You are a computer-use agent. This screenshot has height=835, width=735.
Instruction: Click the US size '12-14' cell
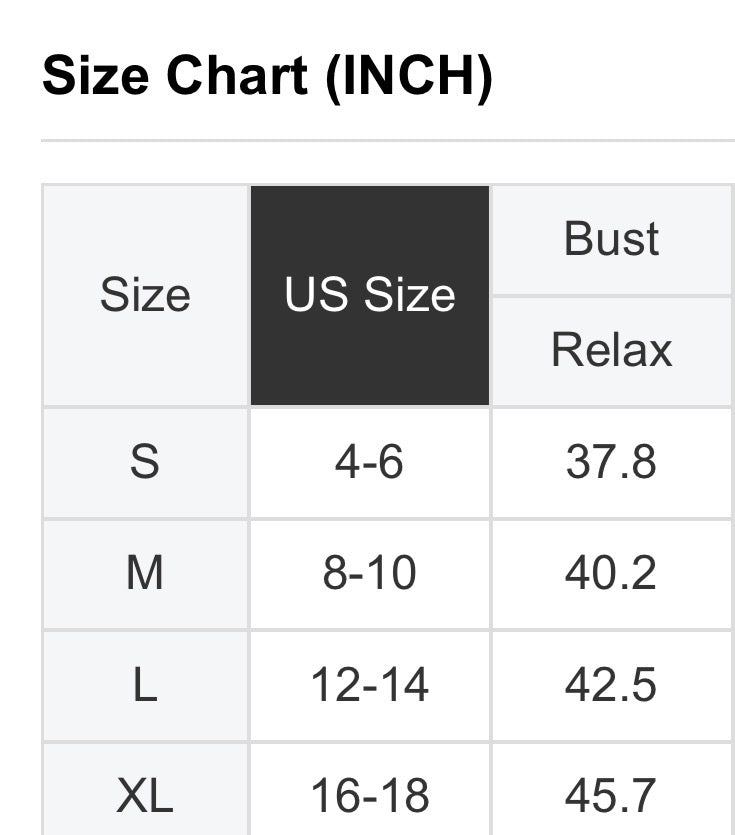tap(370, 686)
